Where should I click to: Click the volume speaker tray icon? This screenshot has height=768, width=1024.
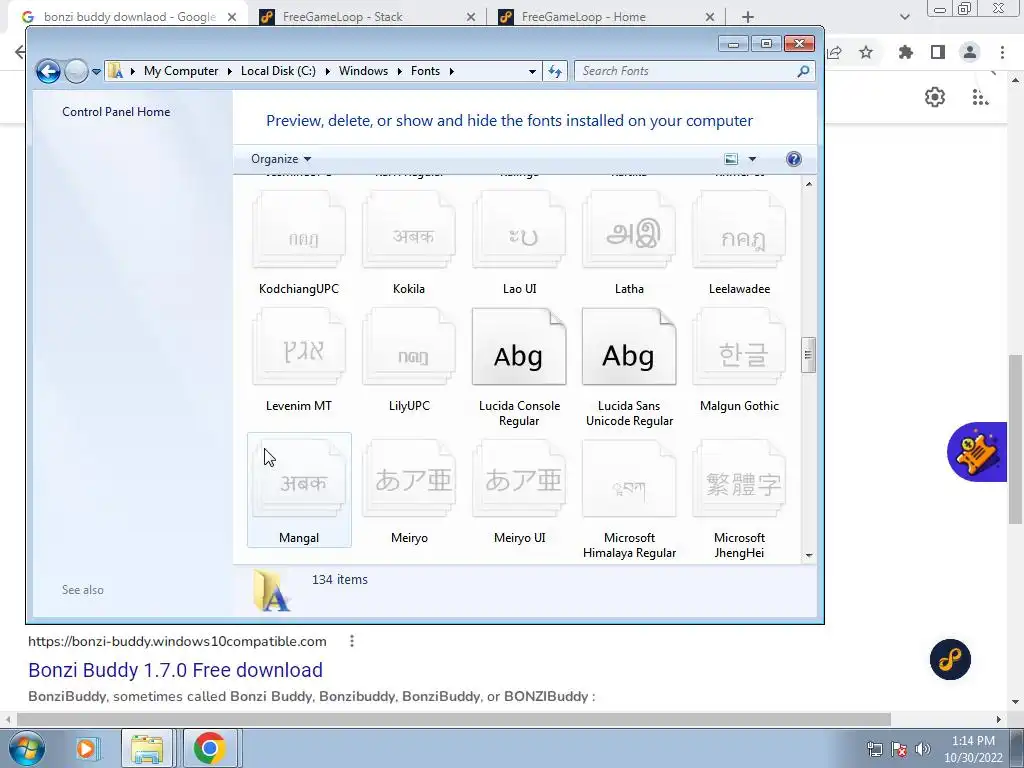(x=923, y=749)
